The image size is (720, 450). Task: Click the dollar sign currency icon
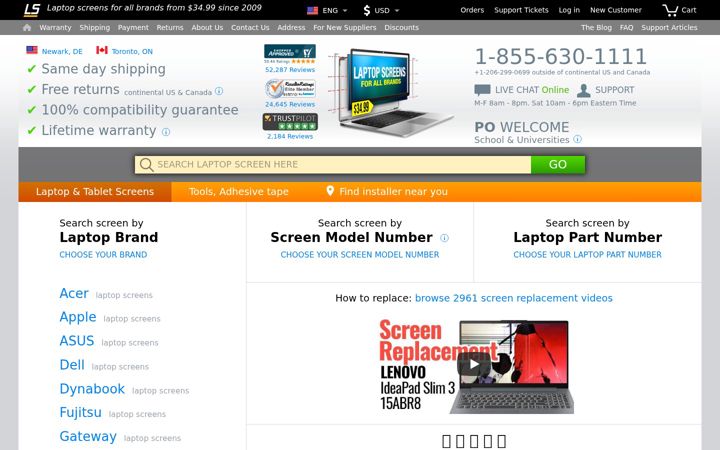(x=366, y=10)
